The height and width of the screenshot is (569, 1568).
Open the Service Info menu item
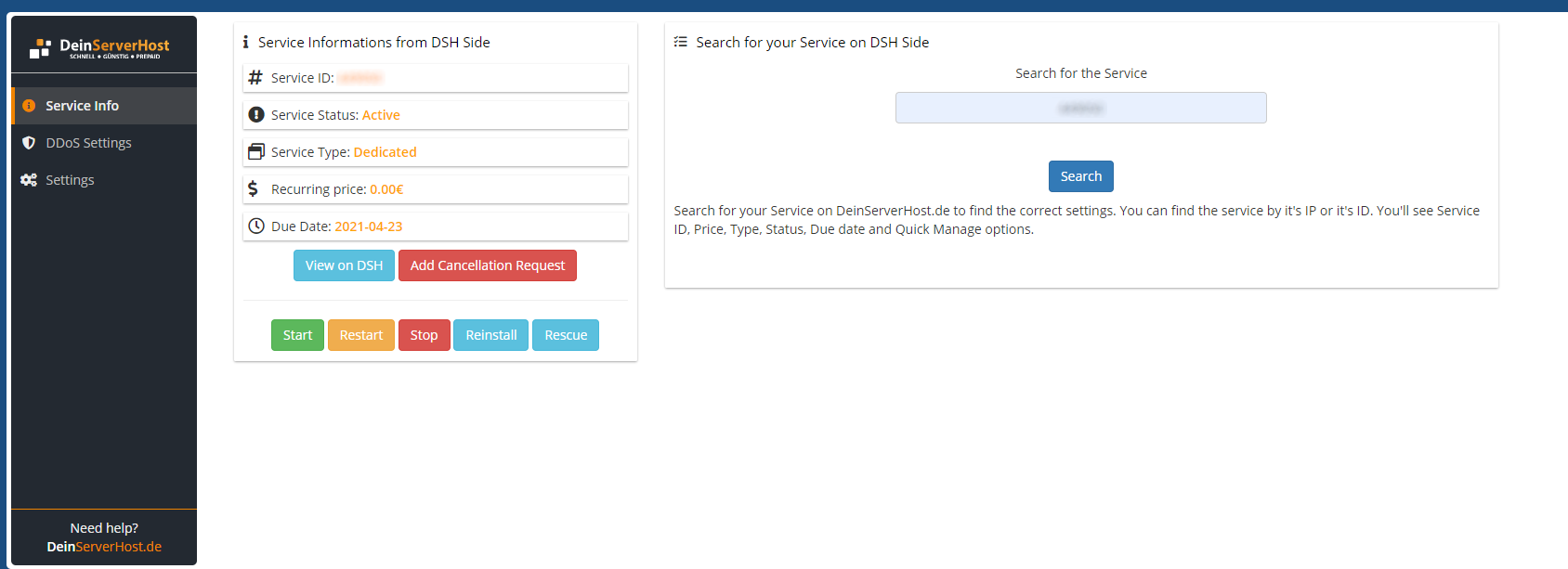coord(83,106)
